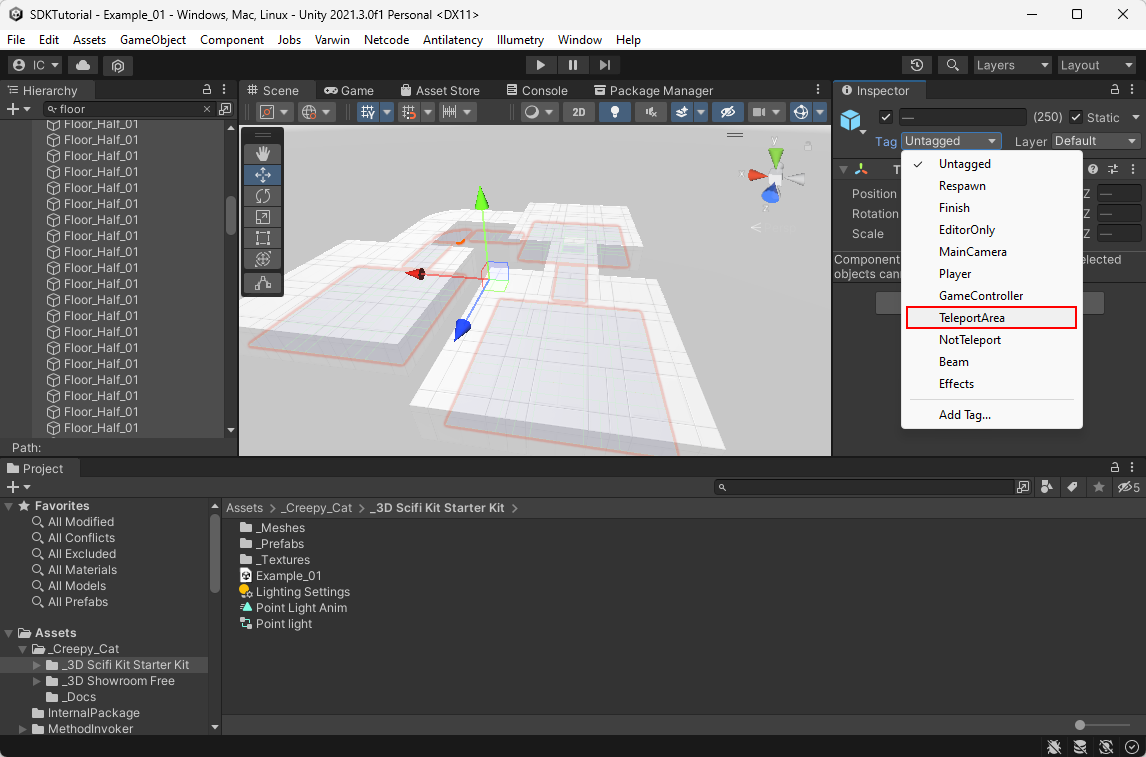Toggle scene lighting bulb icon
Viewport: 1146px width, 757px height.
pyautogui.click(x=614, y=112)
